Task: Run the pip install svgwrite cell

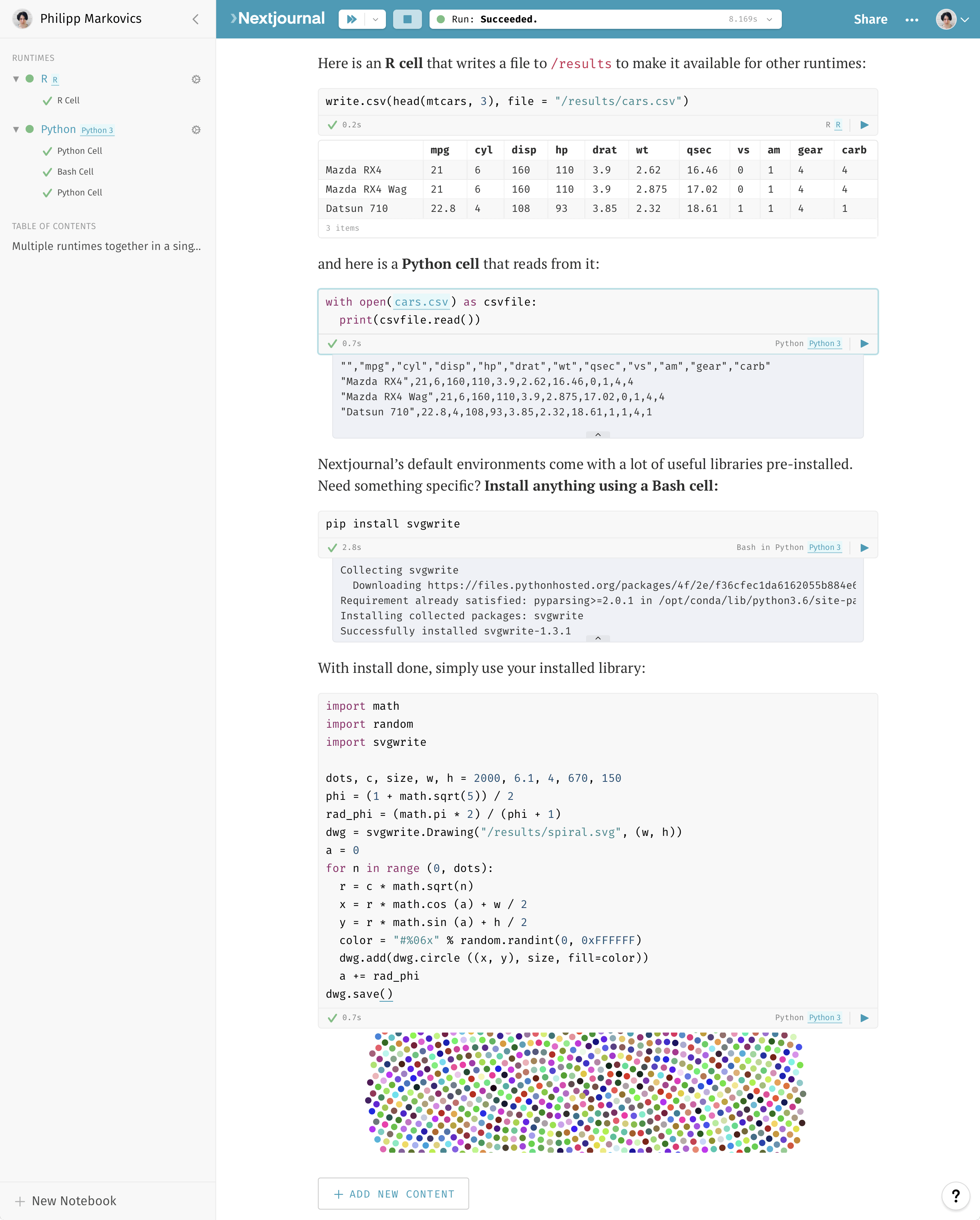Action: click(864, 548)
